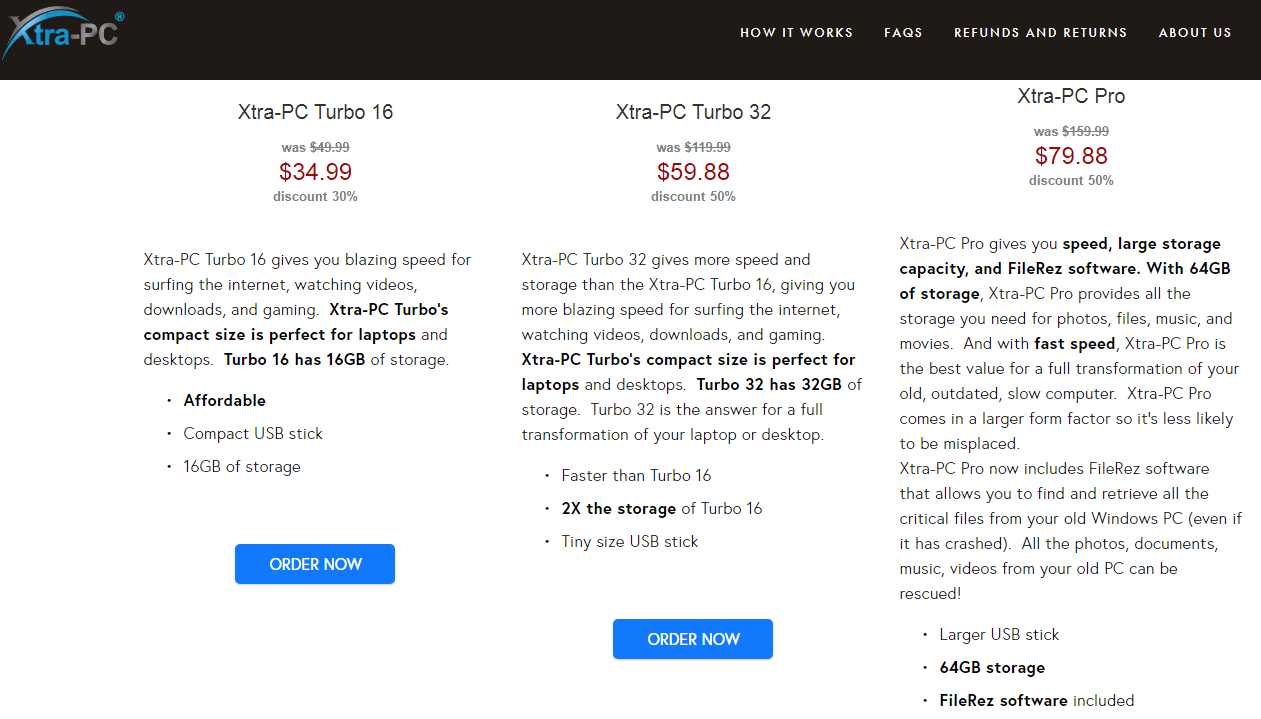The height and width of the screenshot is (719, 1261).
Task: Click the crossed-out $159.99 price
Action: pos(1085,131)
